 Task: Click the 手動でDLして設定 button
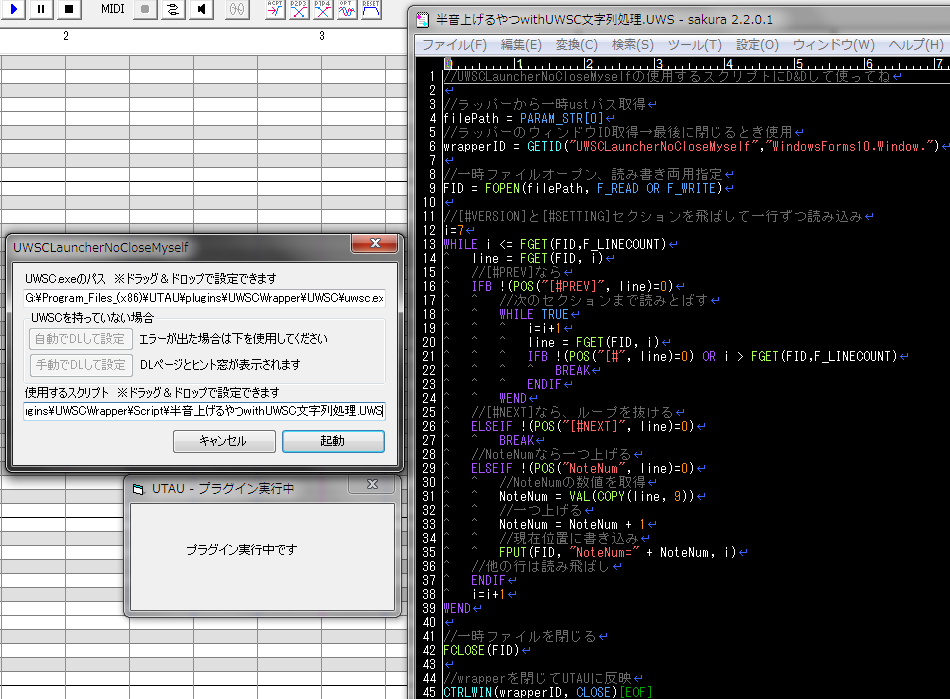tap(81, 365)
